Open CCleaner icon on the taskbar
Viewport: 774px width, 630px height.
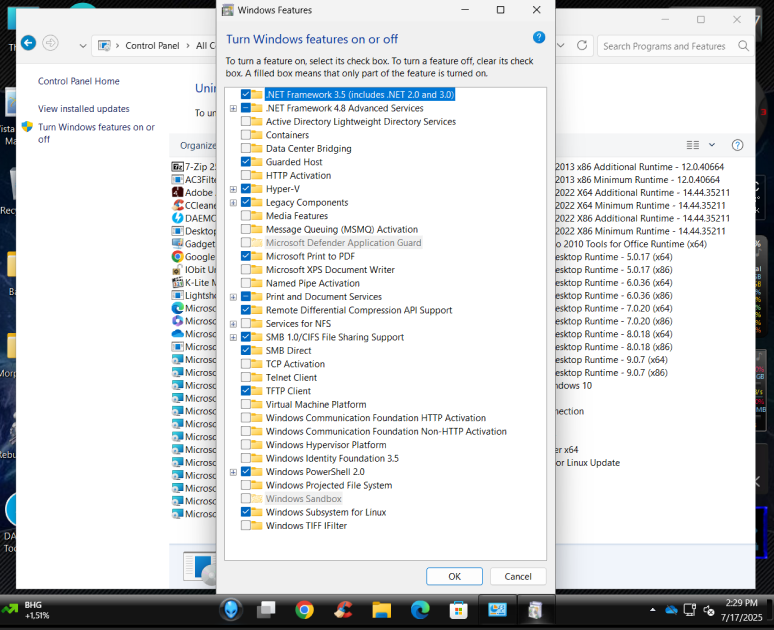[343, 610]
